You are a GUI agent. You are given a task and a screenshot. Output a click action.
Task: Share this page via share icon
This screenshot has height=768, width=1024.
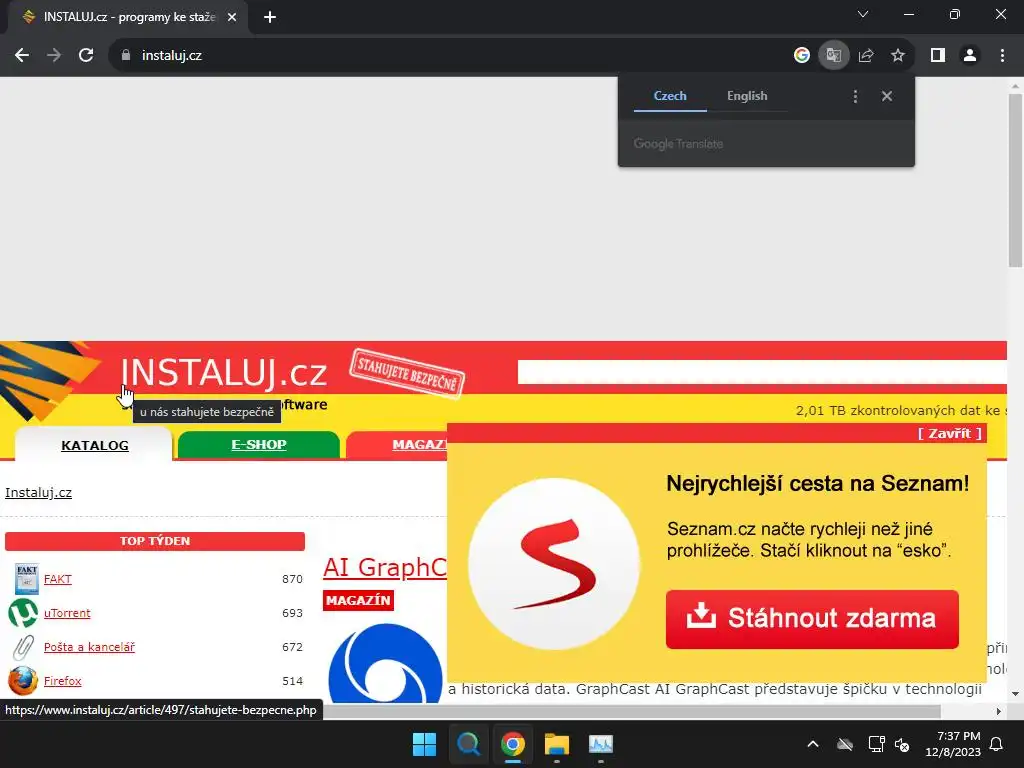(866, 56)
